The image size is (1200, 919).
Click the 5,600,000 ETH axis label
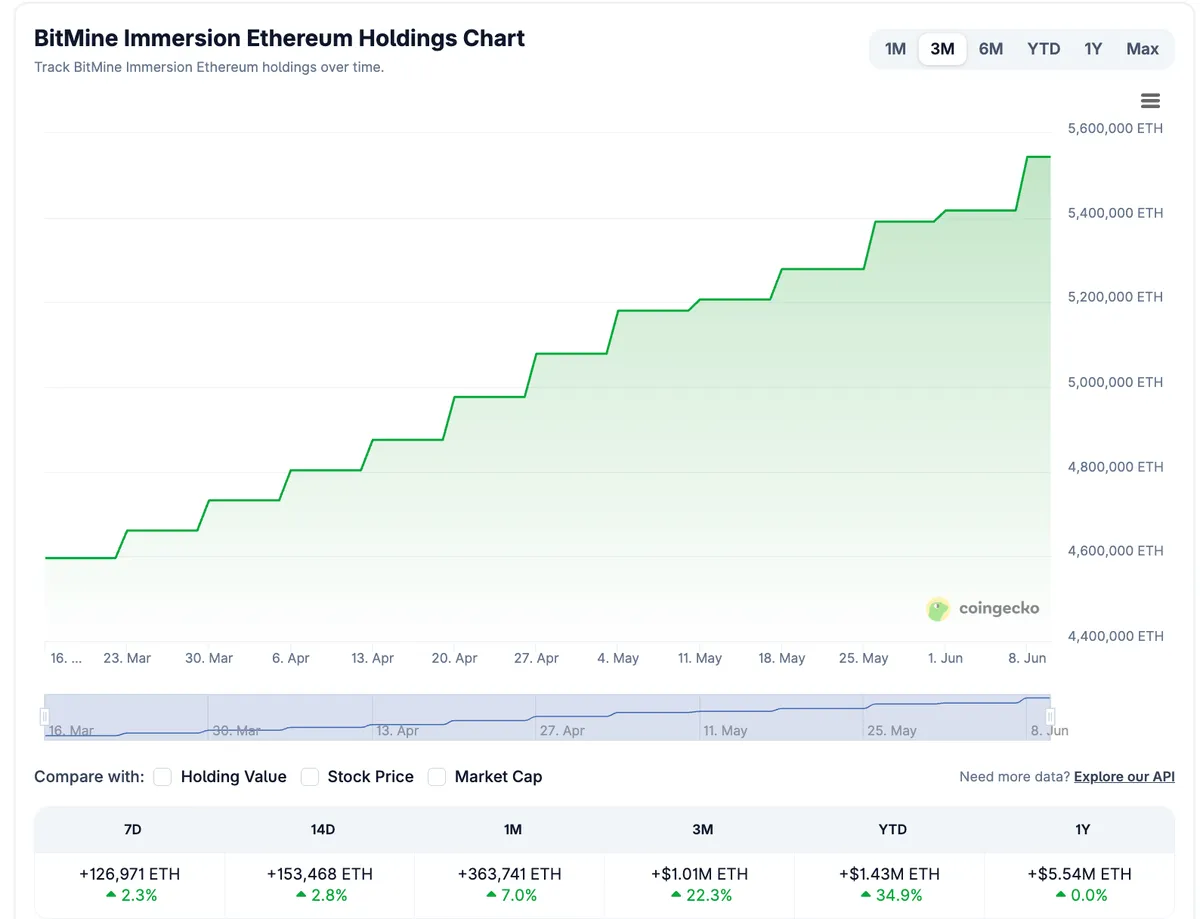tap(1116, 128)
